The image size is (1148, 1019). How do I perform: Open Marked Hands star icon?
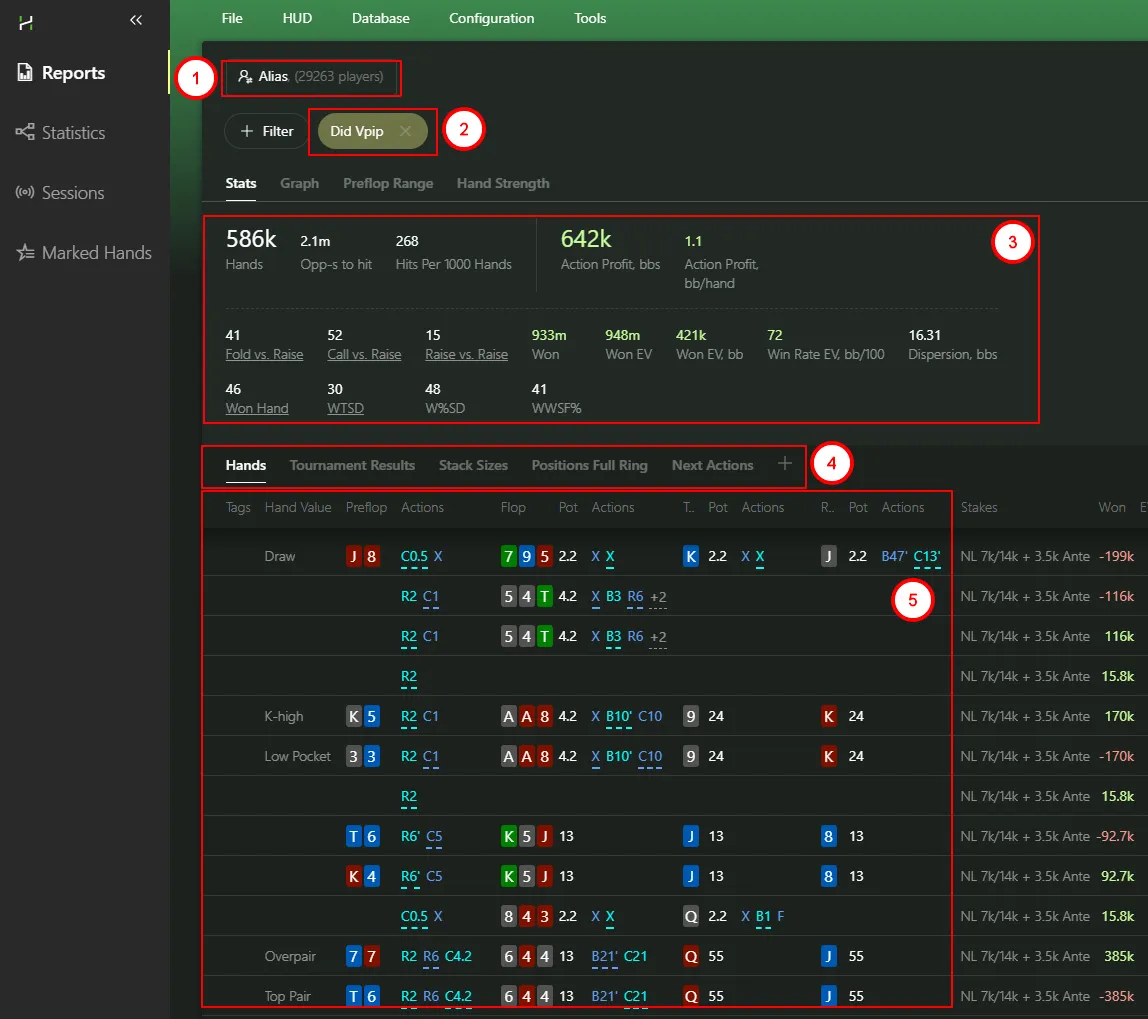(26, 253)
